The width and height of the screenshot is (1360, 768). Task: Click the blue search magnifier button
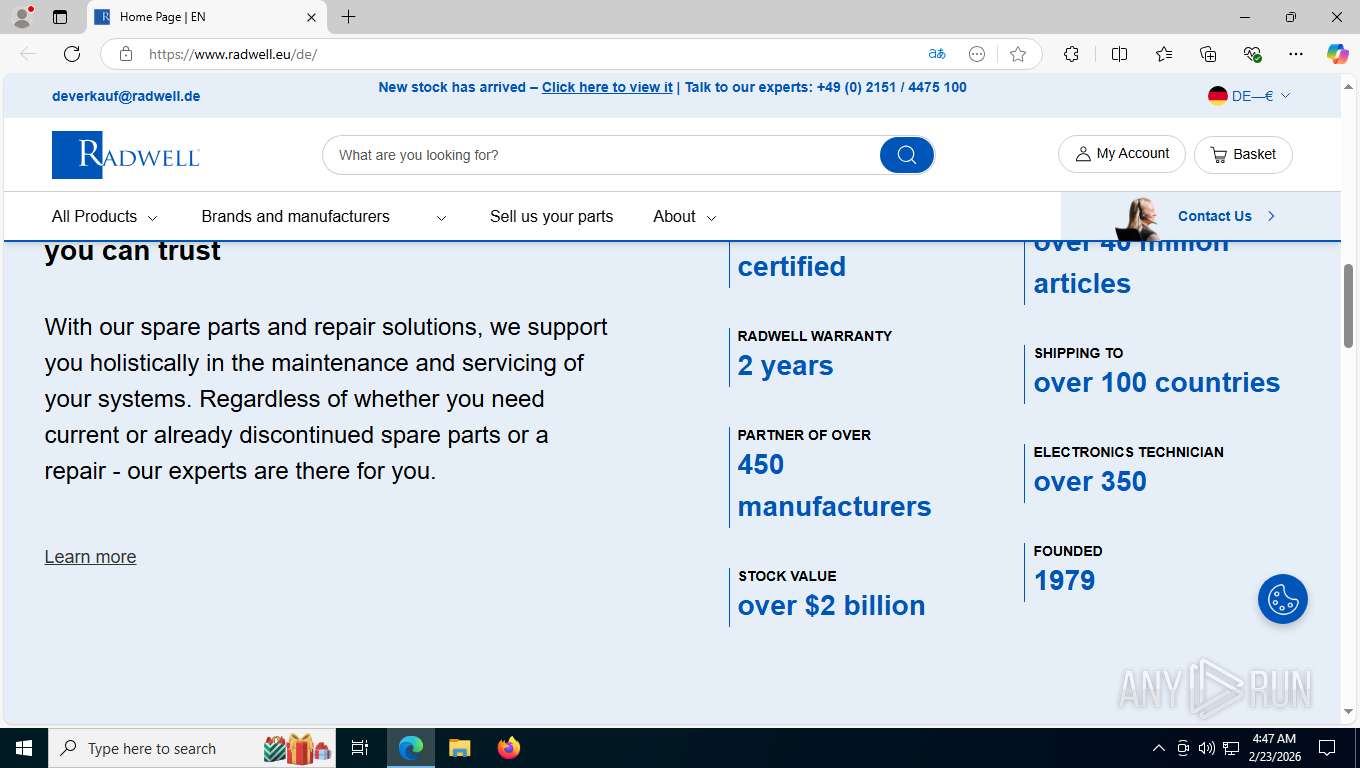[x=906, y=155]
